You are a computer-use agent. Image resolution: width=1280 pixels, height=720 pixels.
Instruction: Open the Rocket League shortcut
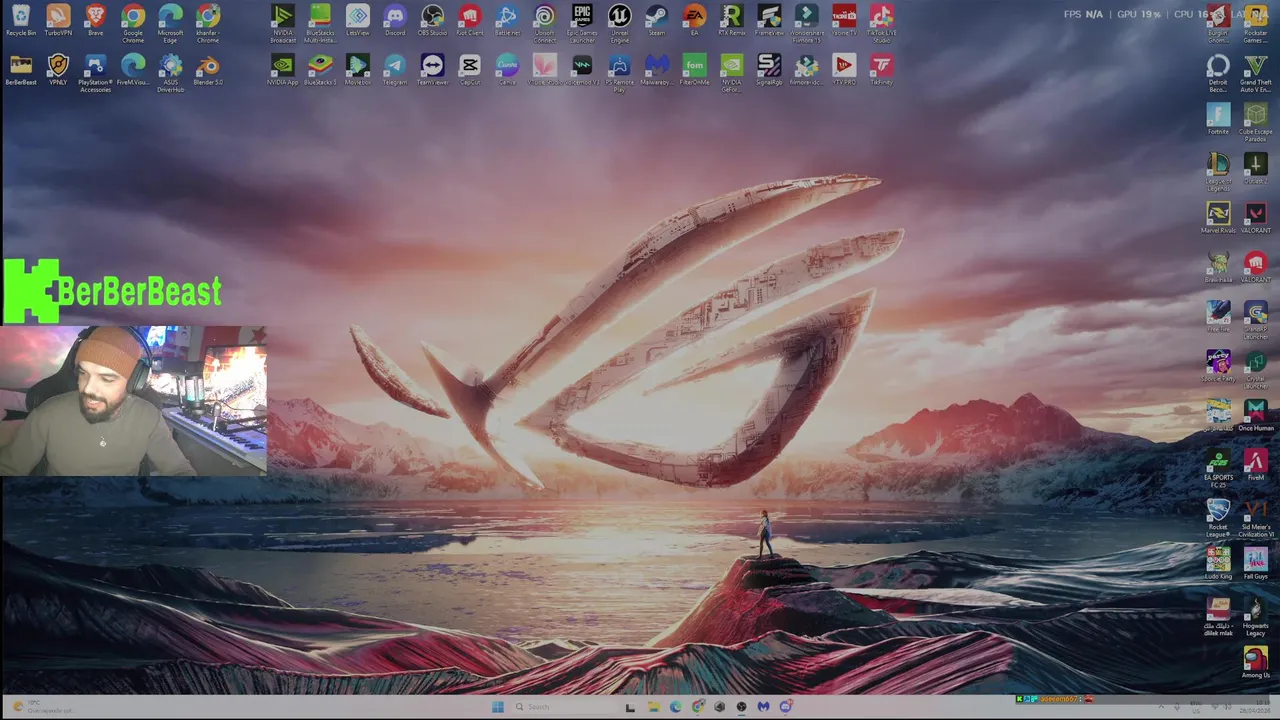(1218, 518)
